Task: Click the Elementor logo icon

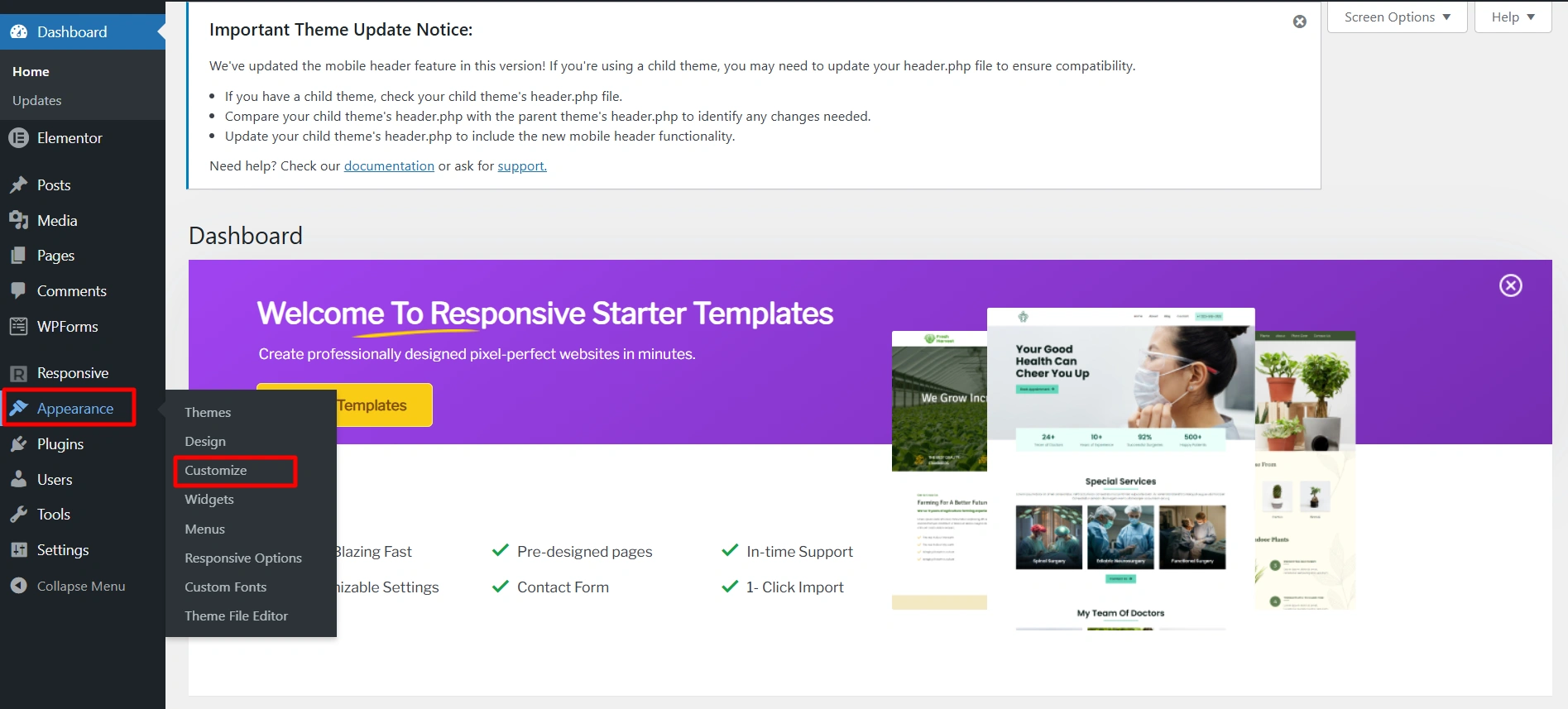Action: coord(18,138)
